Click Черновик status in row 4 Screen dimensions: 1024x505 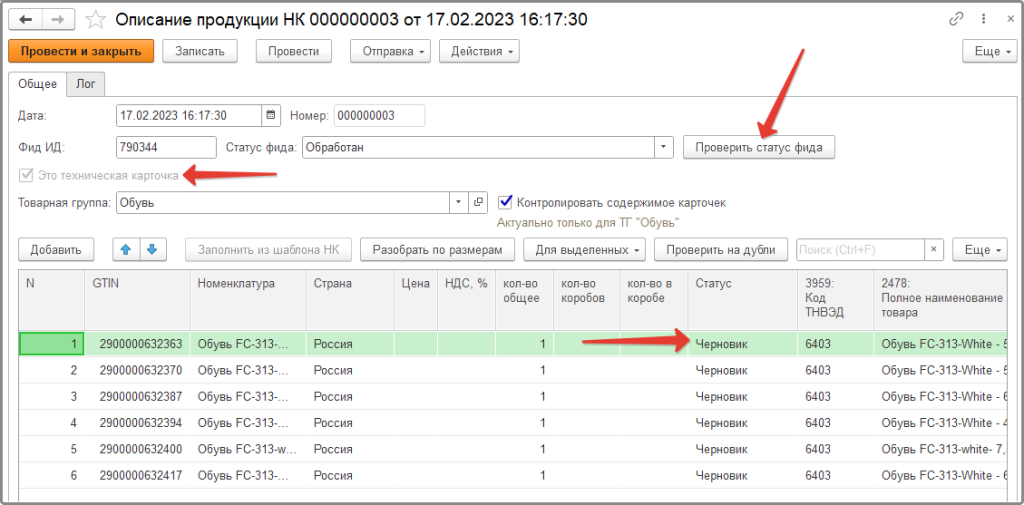743,423
